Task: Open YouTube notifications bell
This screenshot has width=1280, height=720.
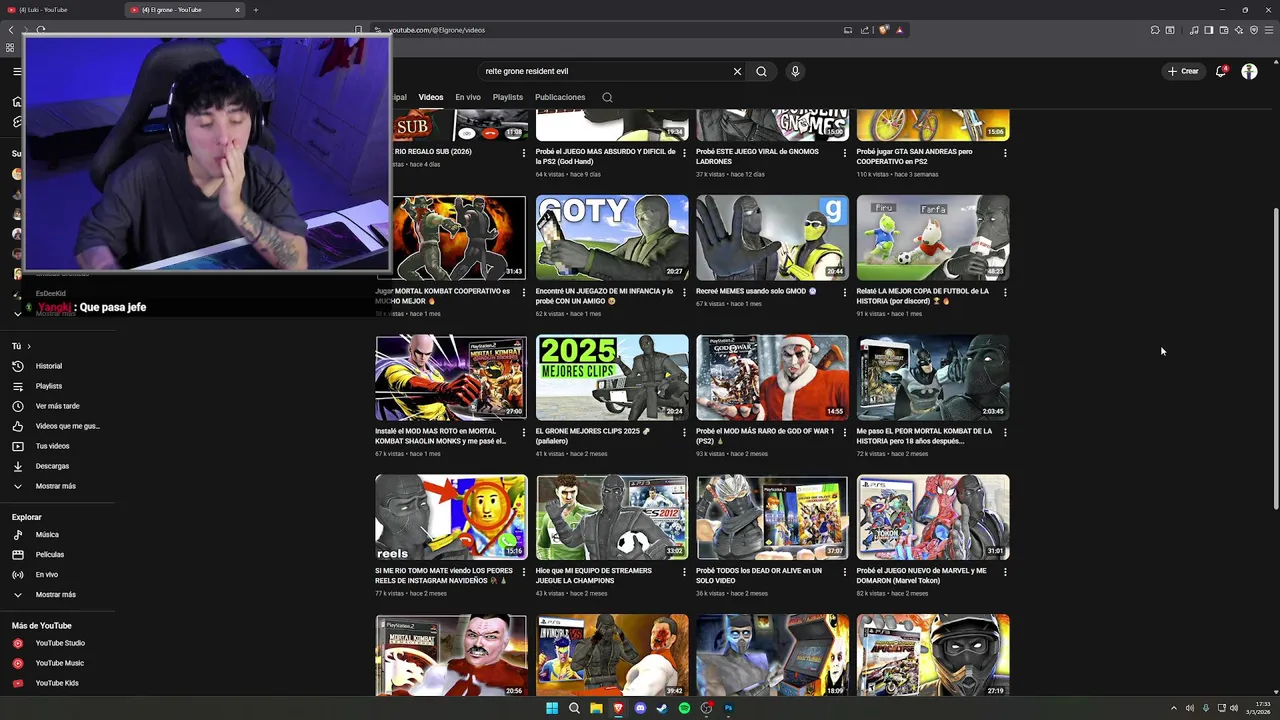Action: coord(1221,71)
